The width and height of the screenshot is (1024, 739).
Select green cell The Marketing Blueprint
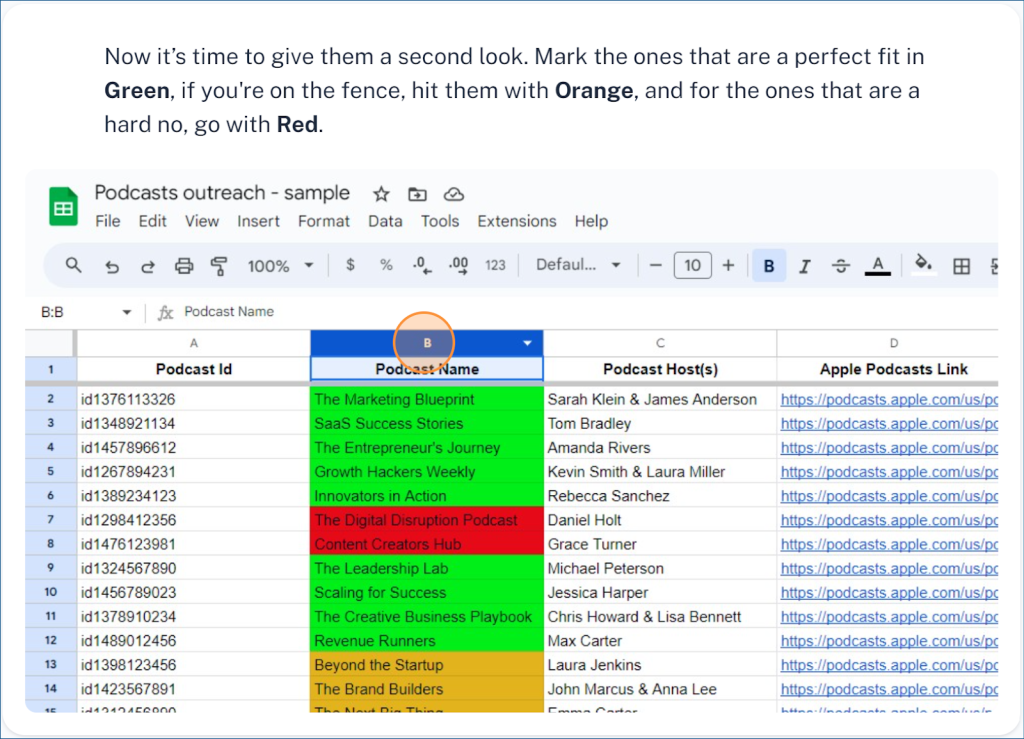coord(427,399)
